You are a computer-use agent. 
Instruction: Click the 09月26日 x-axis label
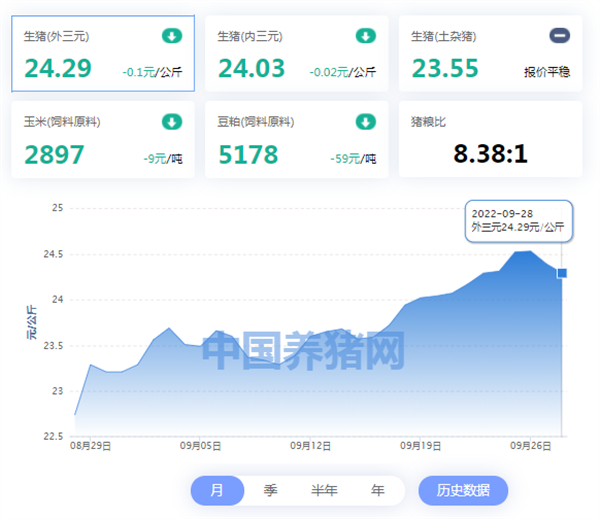(530, 446)
